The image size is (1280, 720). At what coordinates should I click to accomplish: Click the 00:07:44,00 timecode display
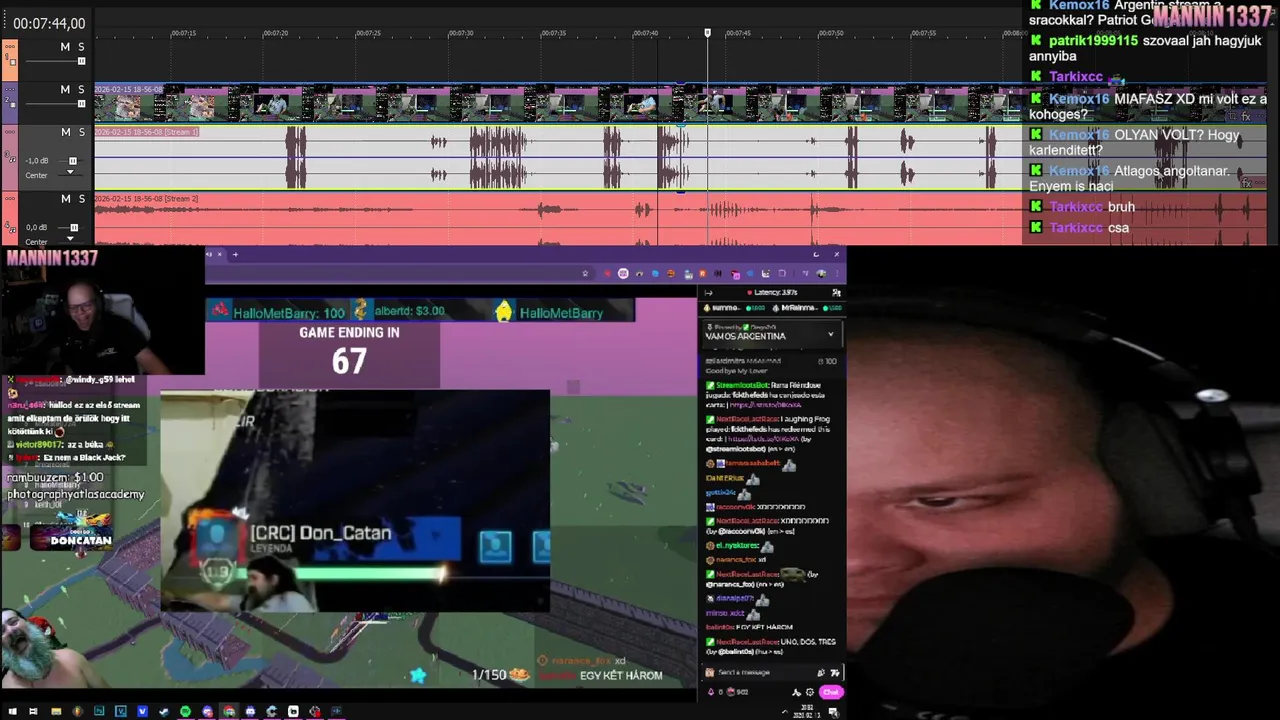click(x=50, y=23)
